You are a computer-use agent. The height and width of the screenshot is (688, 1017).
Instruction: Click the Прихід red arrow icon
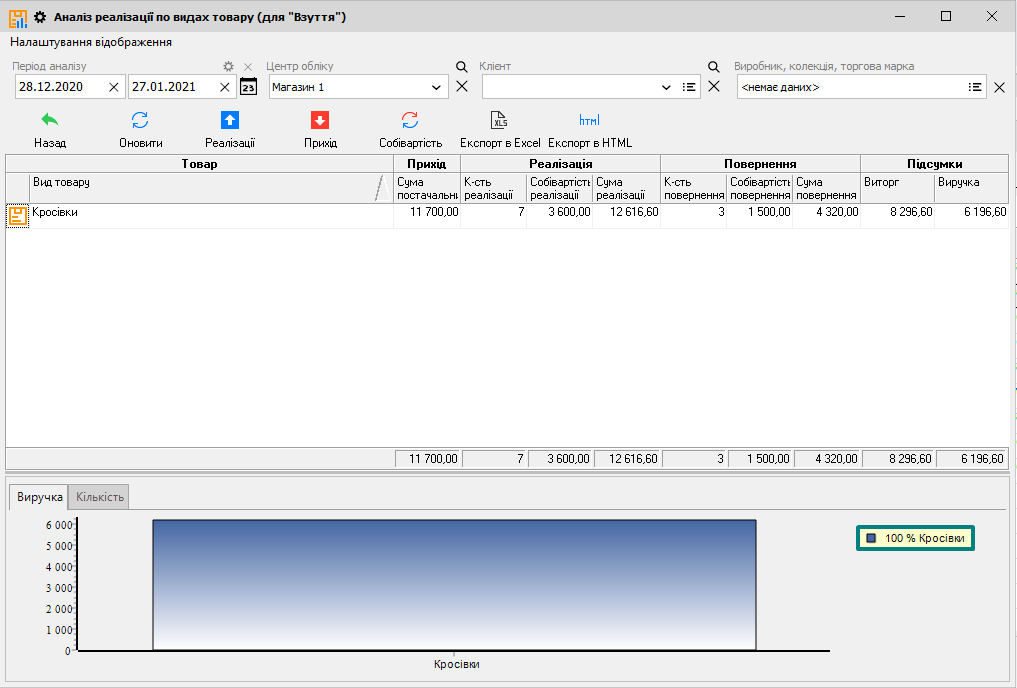coord(320,121)
